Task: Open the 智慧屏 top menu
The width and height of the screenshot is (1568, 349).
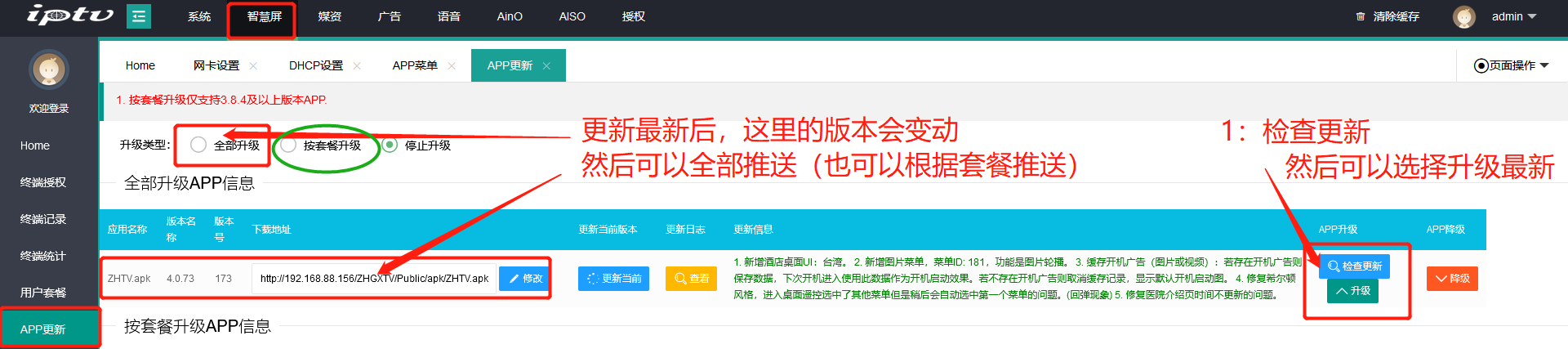Action: (264, 17)
